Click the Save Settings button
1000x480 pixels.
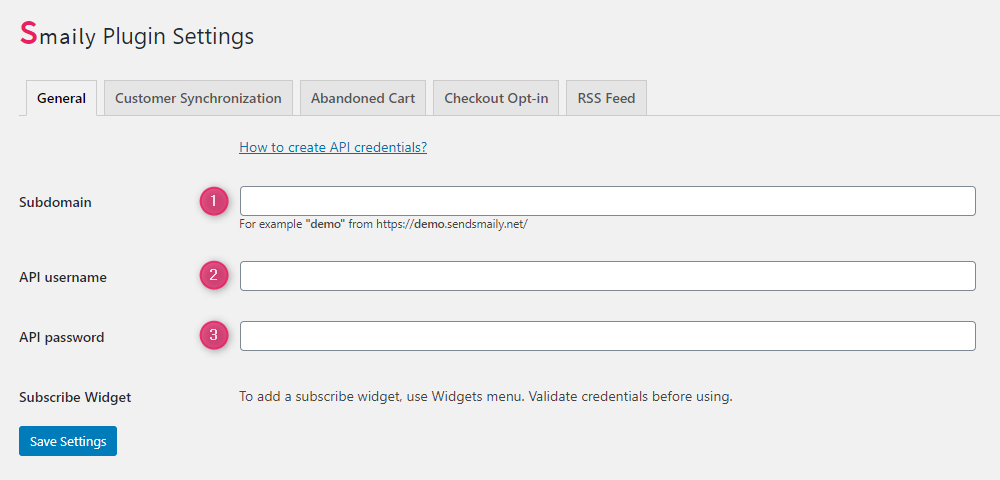pos(68,441)
